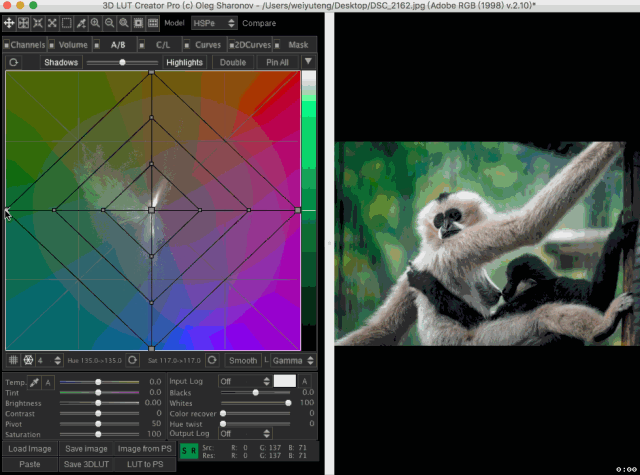Screen dimensions: 640x475
Task: Open the Gamma dropdown
Action: [x=293, y=360]
